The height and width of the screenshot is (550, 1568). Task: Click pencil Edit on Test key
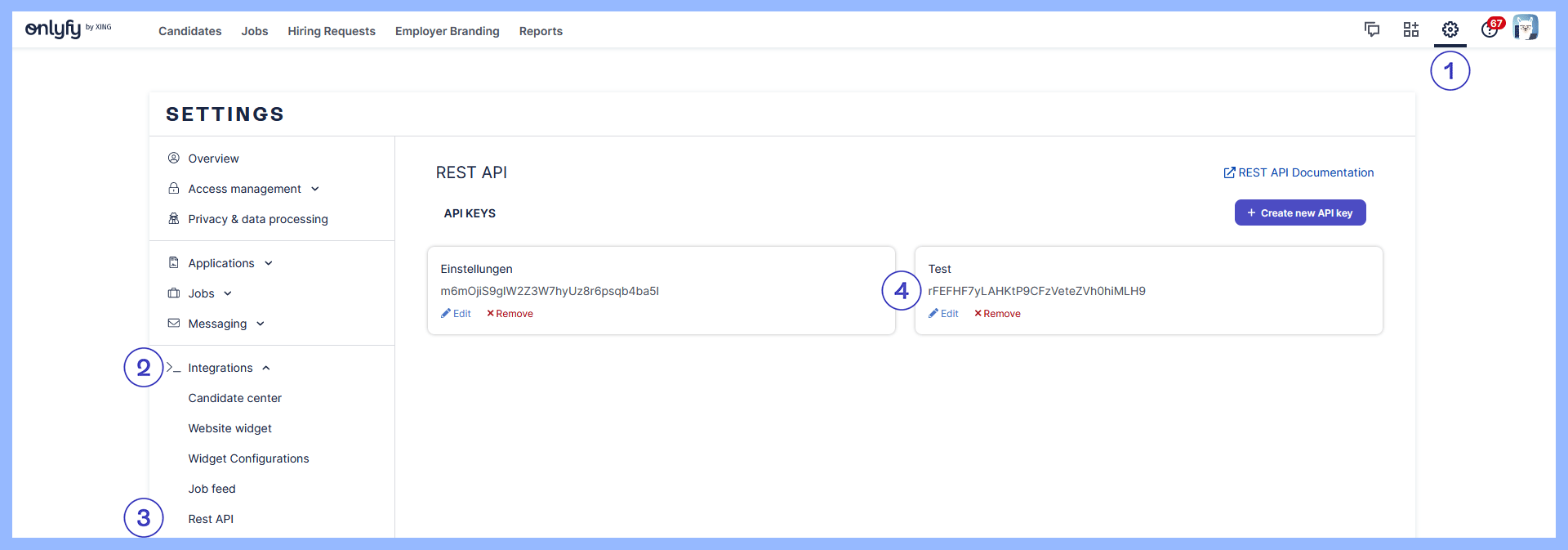tap(943, 314)
